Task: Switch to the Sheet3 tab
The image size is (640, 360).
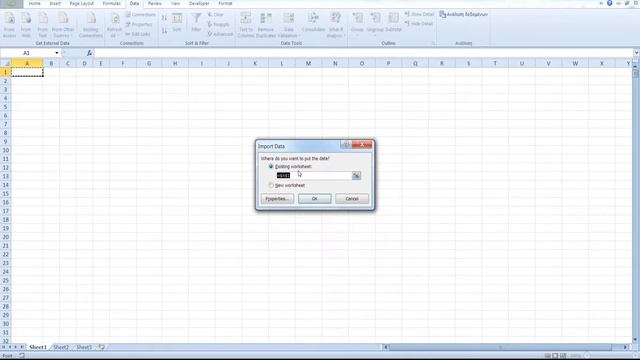Action: 84,347
